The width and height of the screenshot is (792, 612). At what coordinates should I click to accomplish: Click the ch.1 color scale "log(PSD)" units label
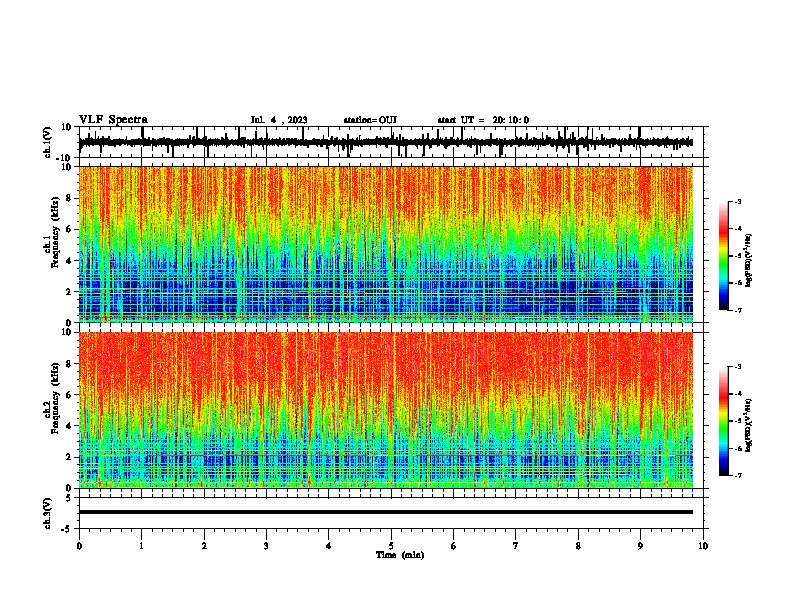point(749,260)
